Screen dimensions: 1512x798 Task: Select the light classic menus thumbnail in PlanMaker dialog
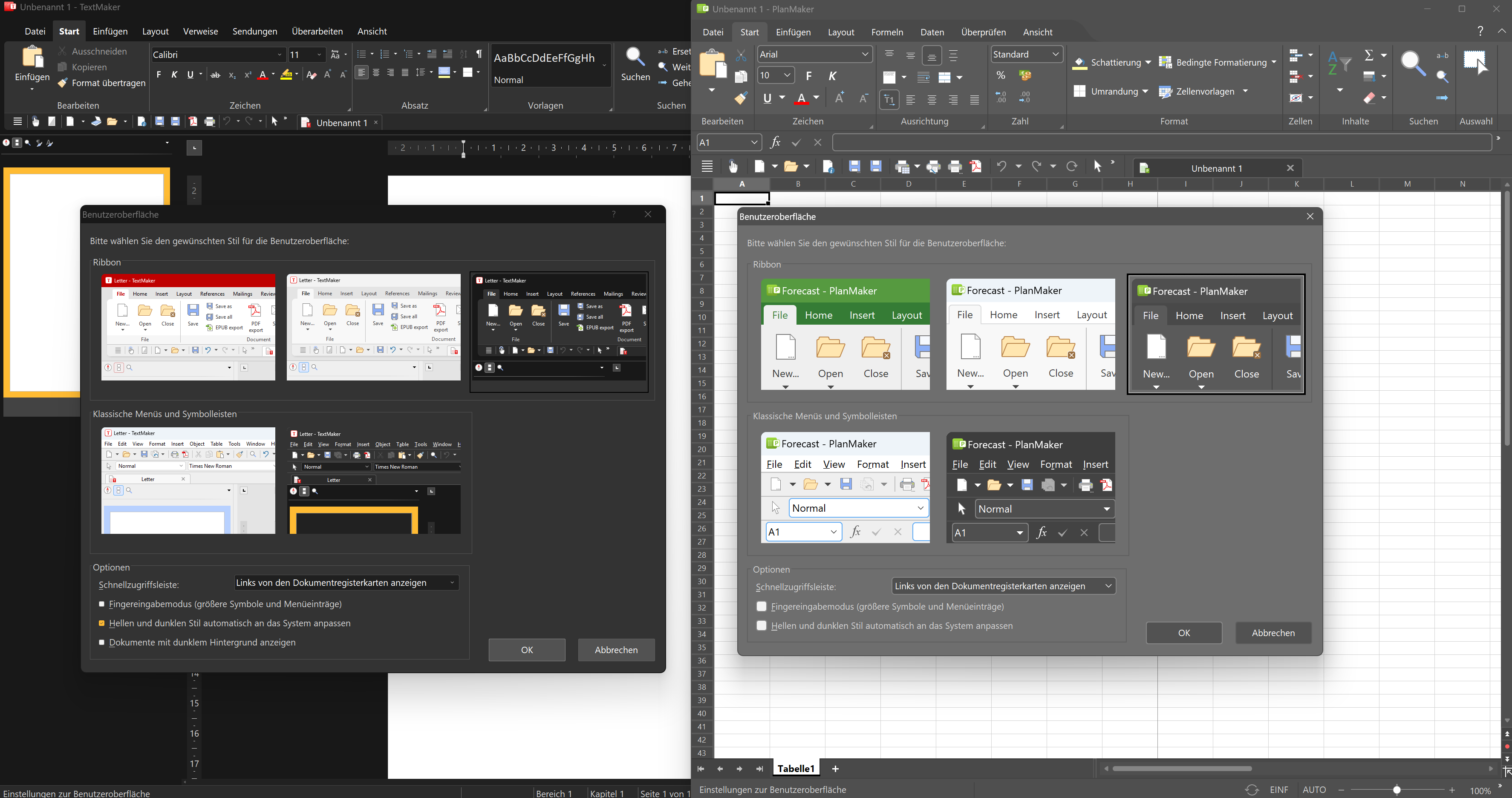pyautogui.click(x=845, y=487)
